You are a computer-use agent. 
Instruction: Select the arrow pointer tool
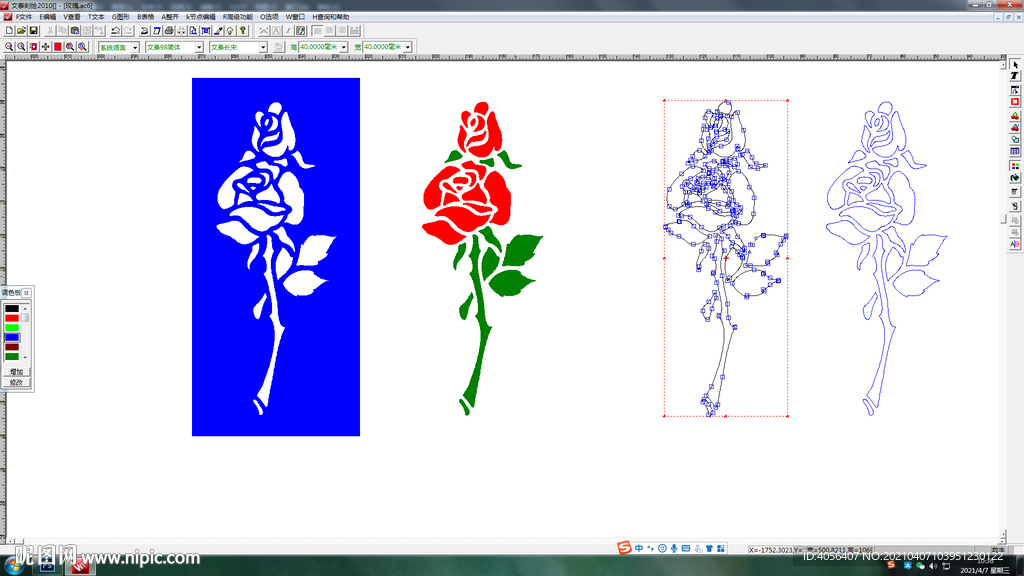pos(1015,64)
